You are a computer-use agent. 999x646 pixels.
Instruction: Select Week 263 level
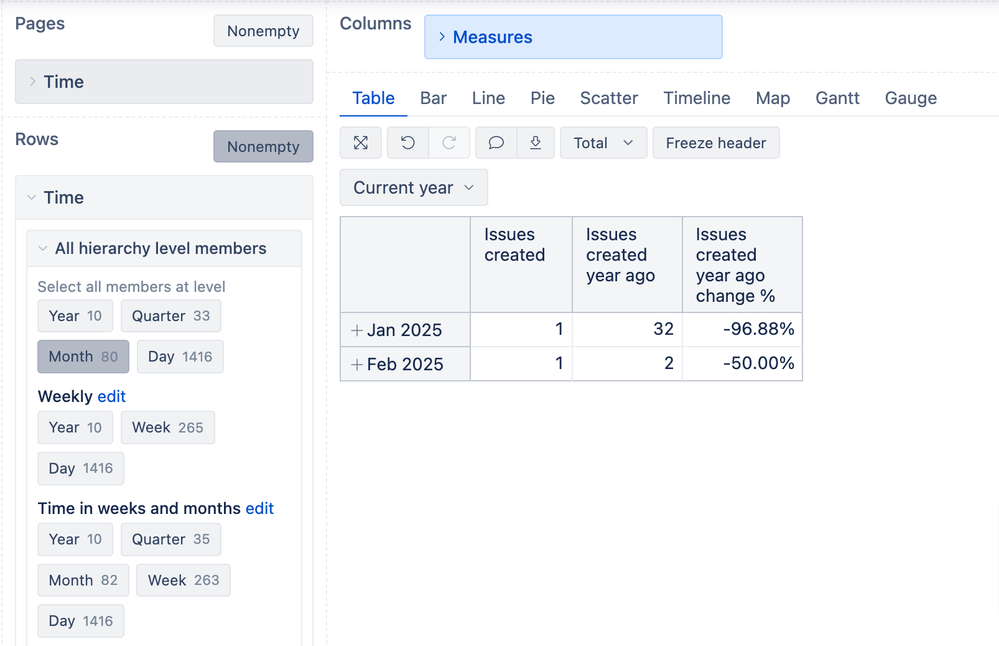pos(183,580)
